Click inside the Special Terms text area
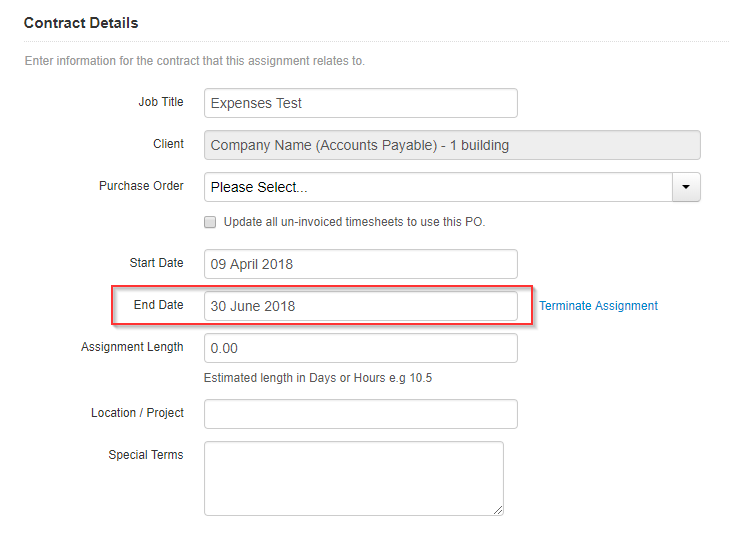 tap(353, 479)
